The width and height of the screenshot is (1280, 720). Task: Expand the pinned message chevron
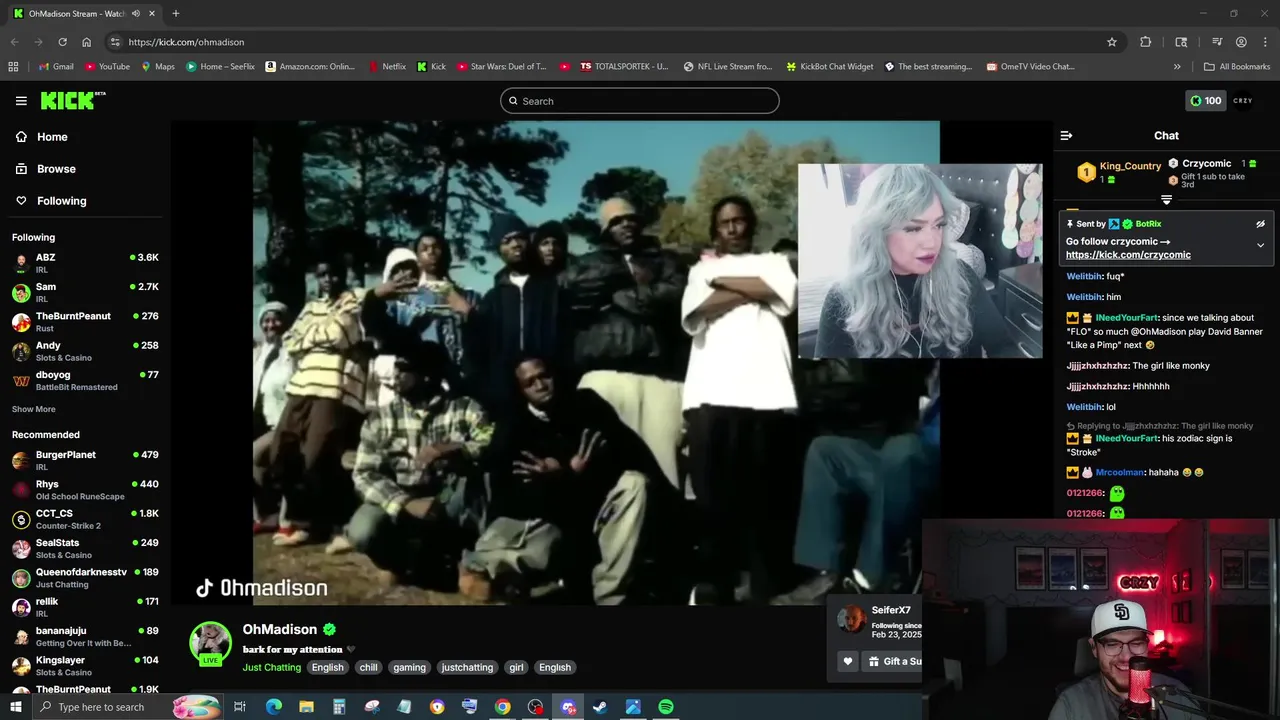click(1260, 245)
